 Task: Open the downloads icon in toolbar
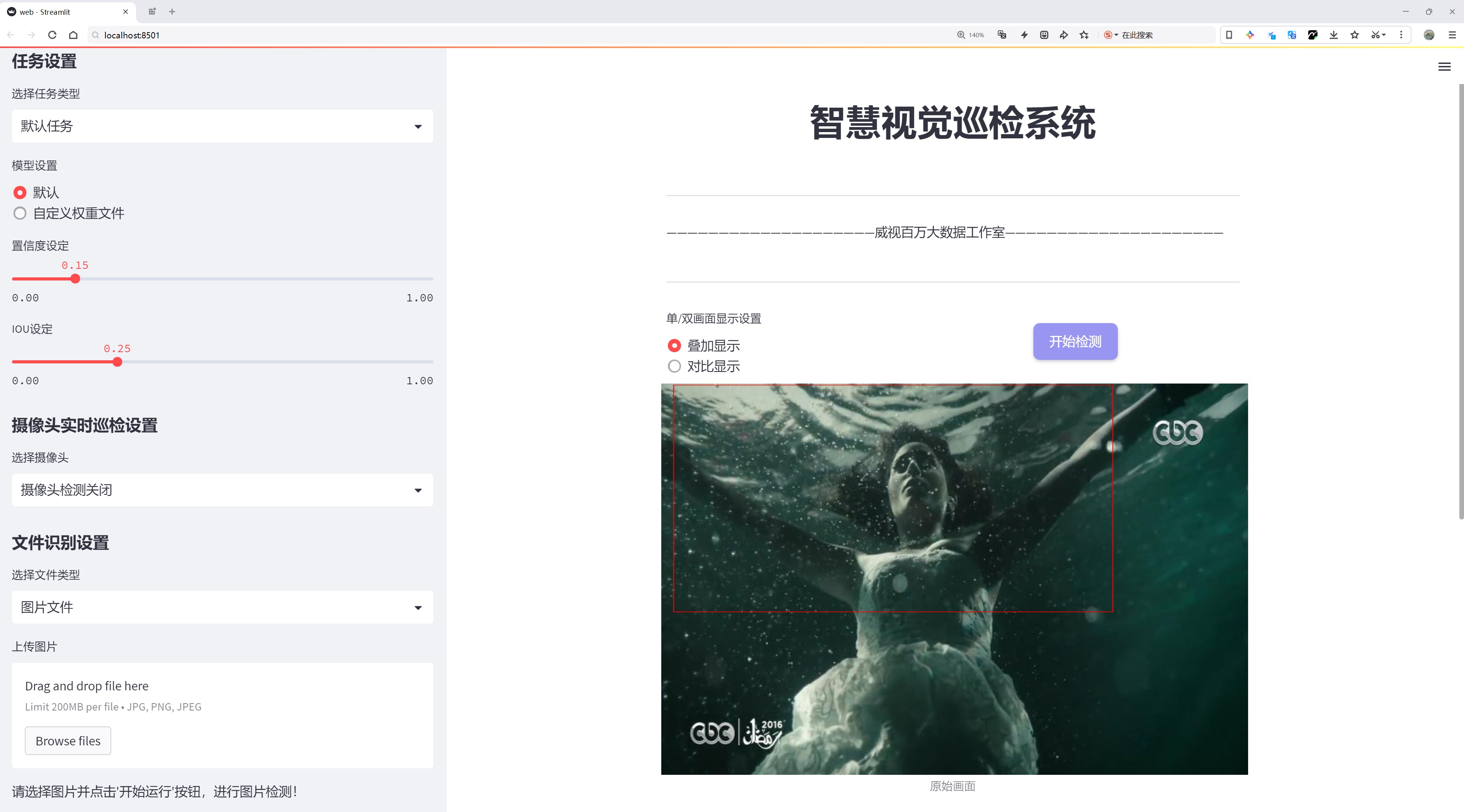pyautogui.click(x=1334, y=35)
